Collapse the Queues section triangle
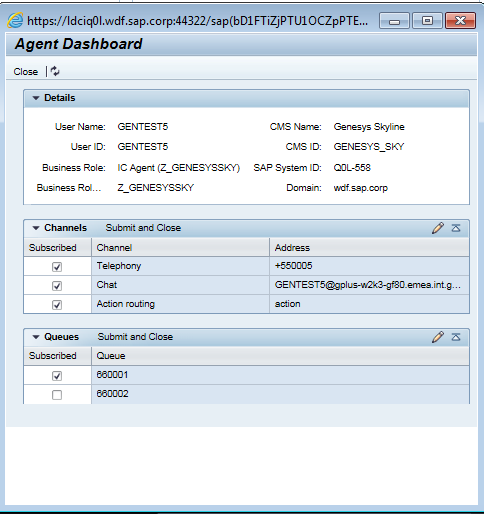This screenshot has height=514, width=484. [x=36, y=337]
